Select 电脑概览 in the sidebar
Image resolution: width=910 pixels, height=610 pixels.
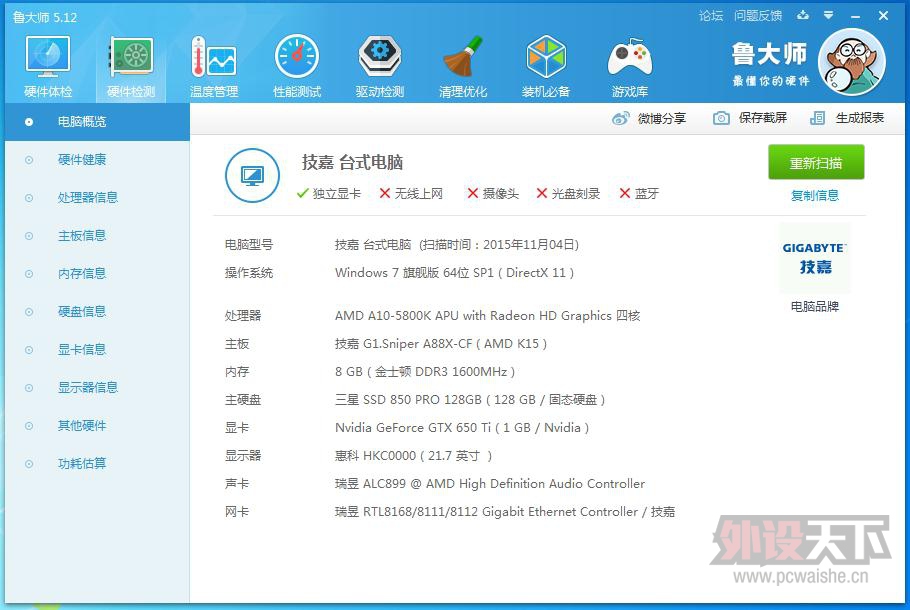pyautogui.click(x=98, y=122)
